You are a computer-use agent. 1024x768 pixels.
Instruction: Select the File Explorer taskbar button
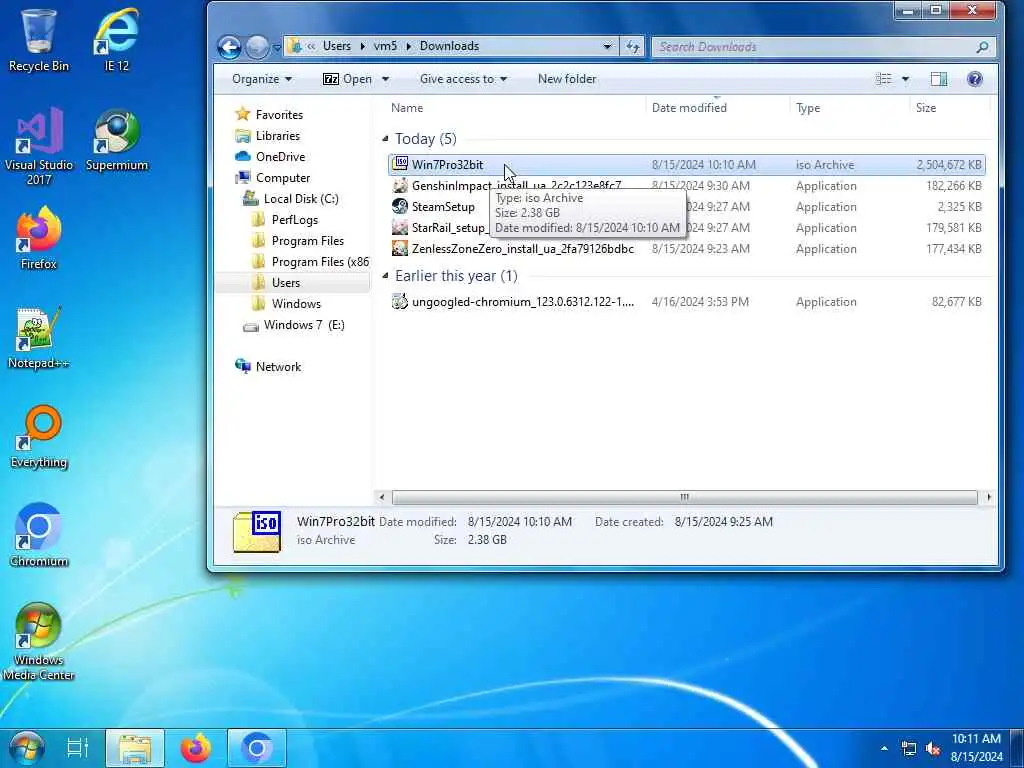tap(135, 748)
